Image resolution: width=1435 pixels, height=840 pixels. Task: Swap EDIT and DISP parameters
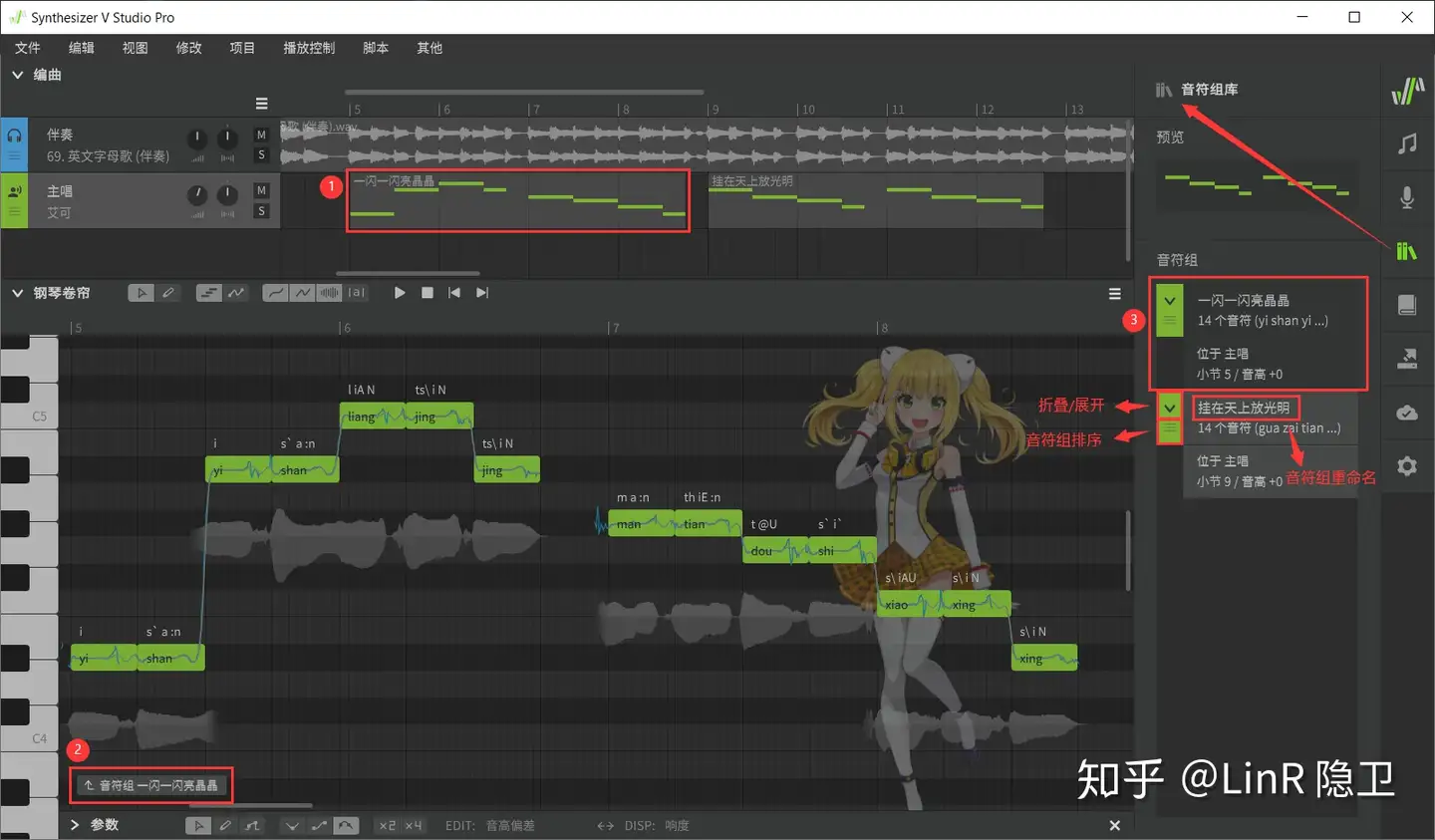coord(605,825)
